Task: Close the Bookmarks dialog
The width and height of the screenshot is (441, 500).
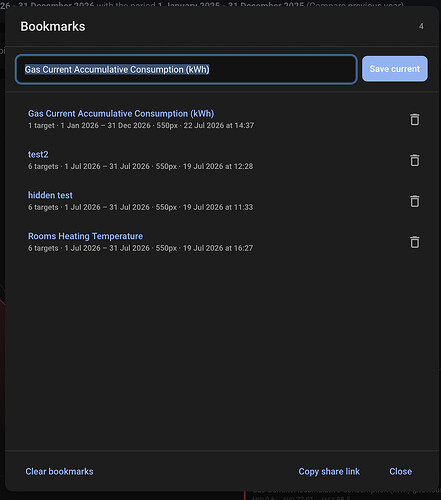Action: (401, 471)
